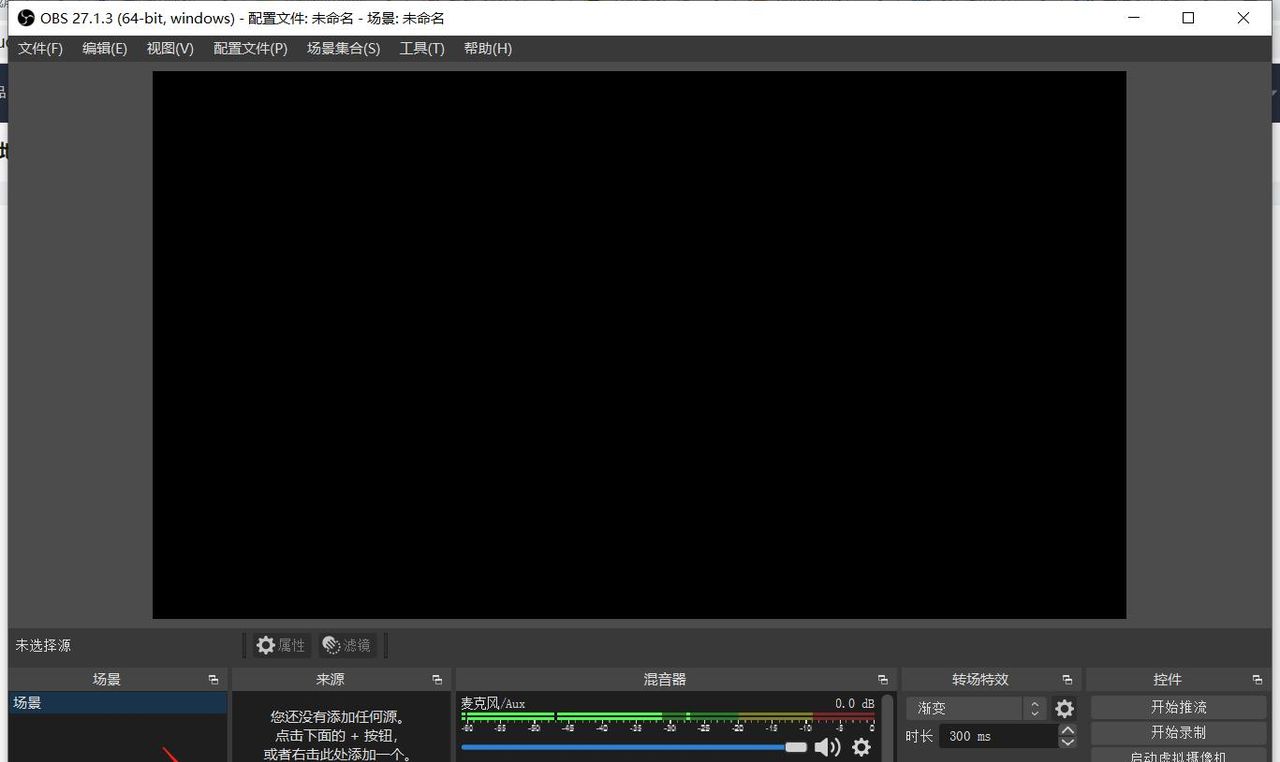Screen dimensions: 1280x762
Task: Click the 300 ms duration field
Action: (997, 736)
